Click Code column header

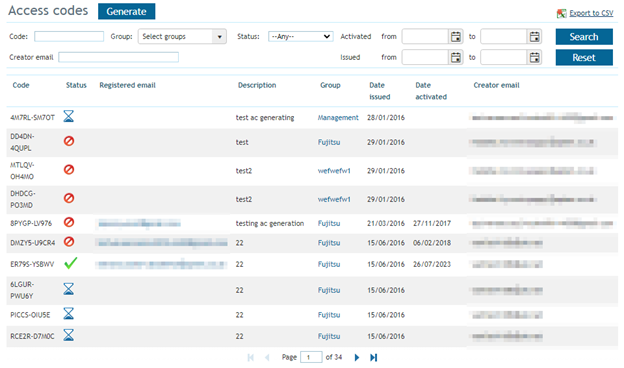(21, 85)
